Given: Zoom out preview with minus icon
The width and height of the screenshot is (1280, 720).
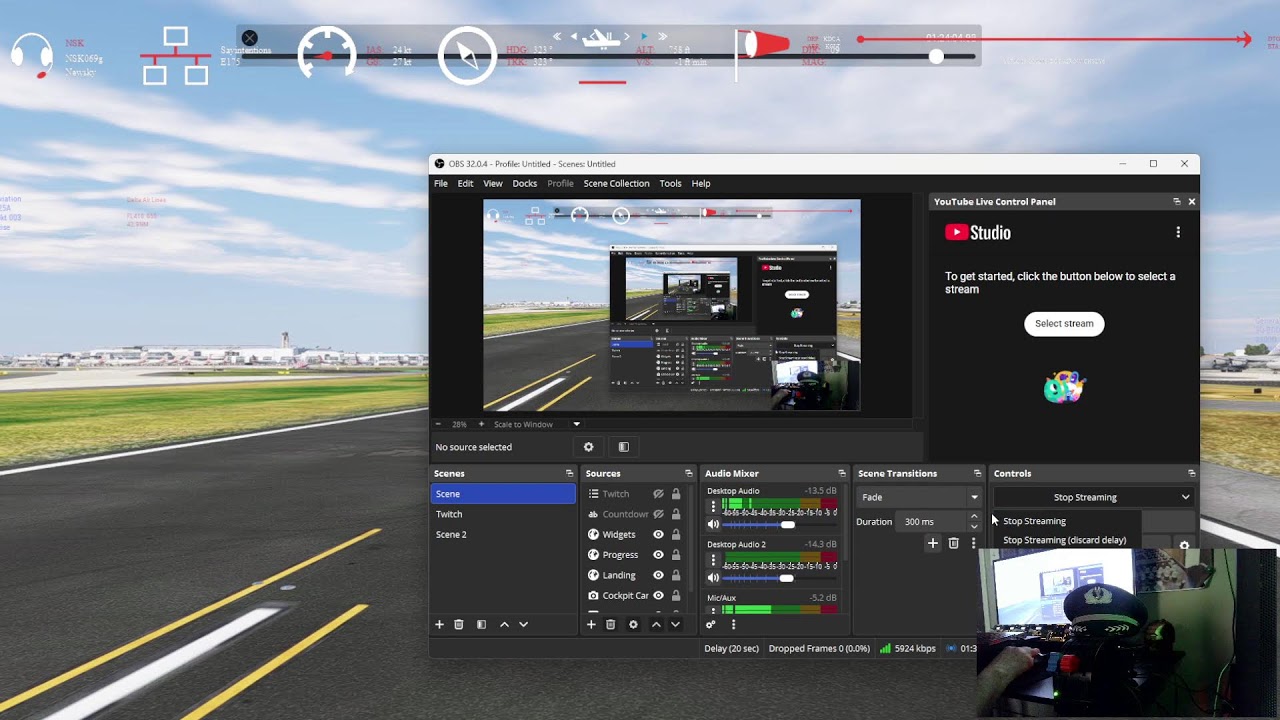Looking at the screenshot, I should 438,424.
